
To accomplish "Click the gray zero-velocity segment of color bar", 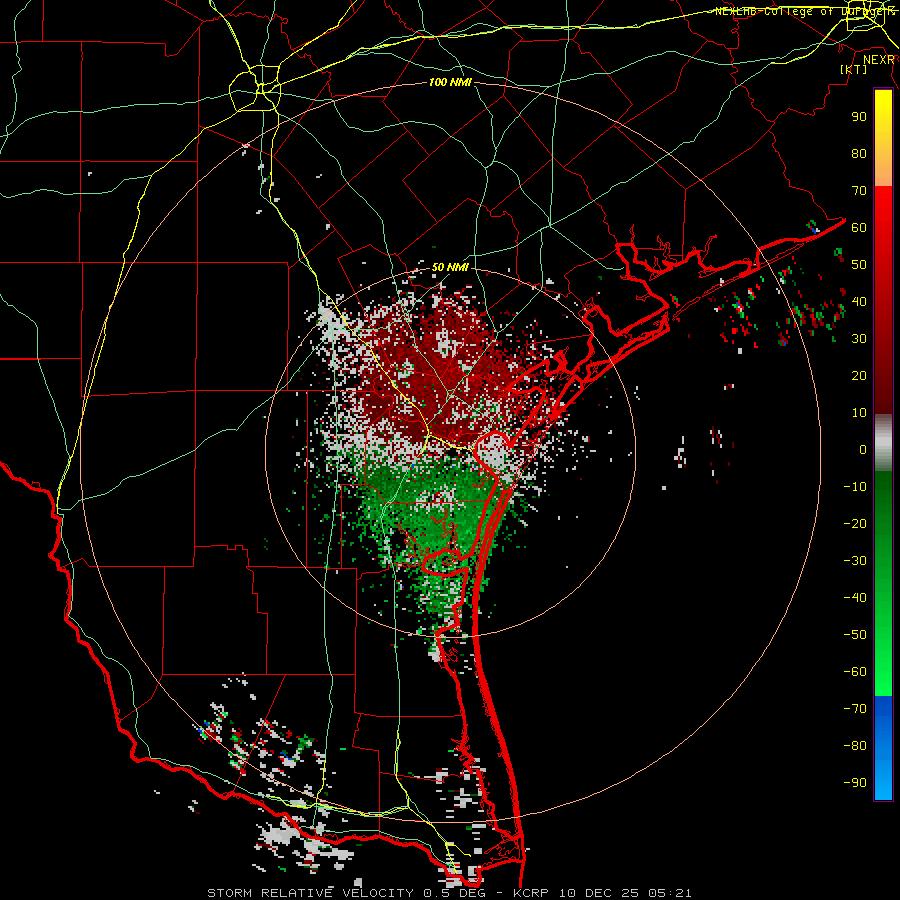I will 883,443.
